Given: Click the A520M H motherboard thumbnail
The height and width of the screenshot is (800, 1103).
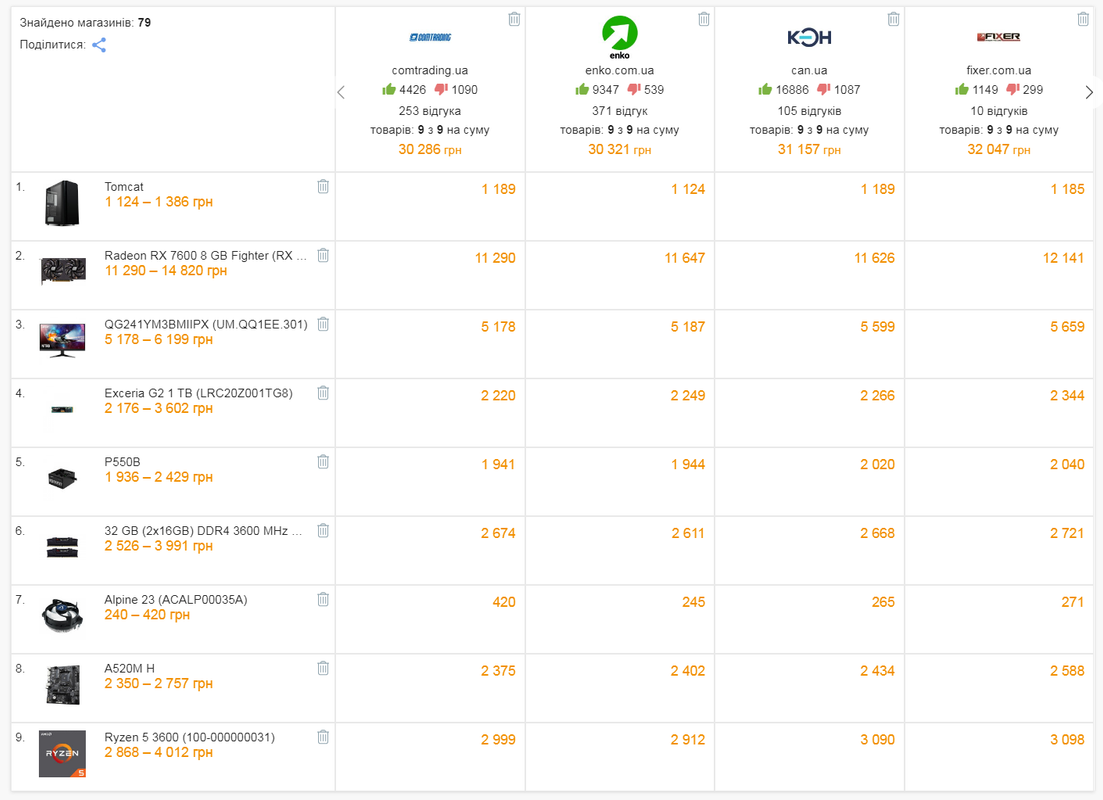Looking at the screenshot, I should click(x=63, y=685).
